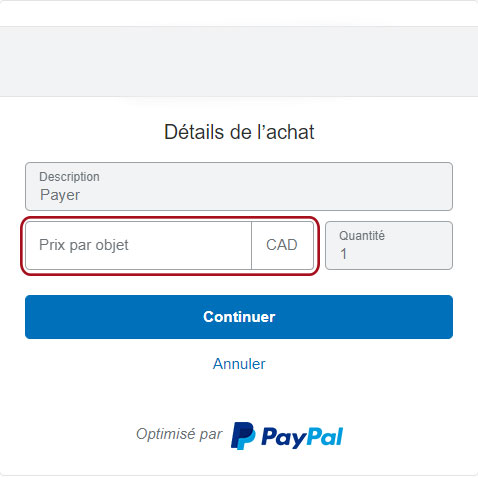Click the Optimisé par text
Screen dimensions: 478x478
(179, 434)
